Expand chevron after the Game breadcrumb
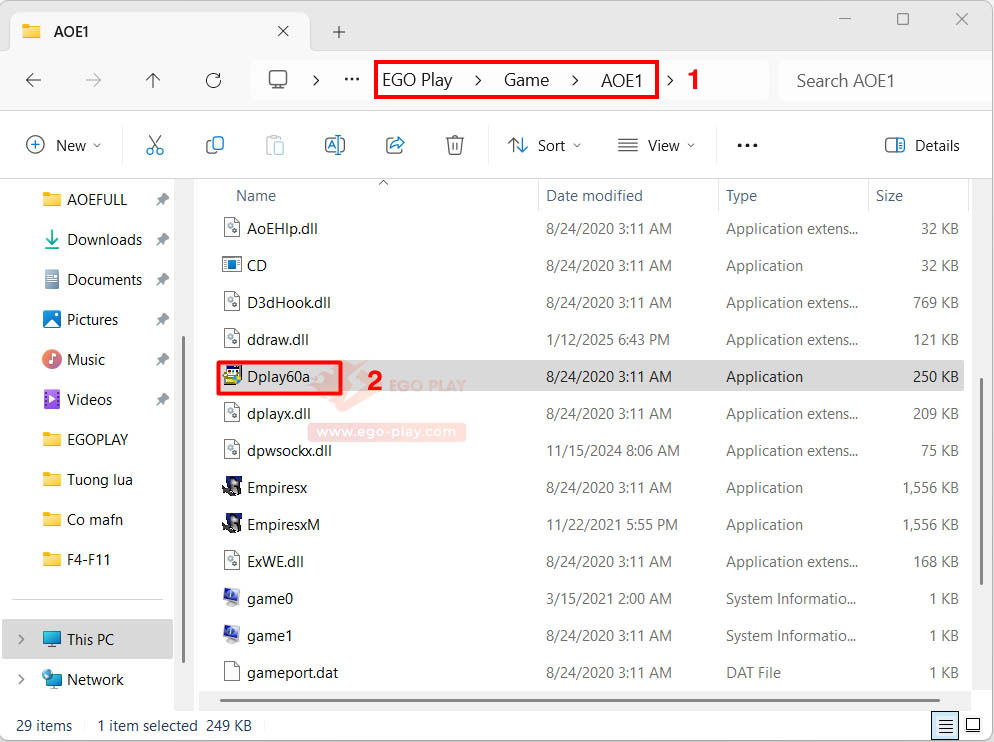This screenshot has height=742, width=994. click(575, 81)
